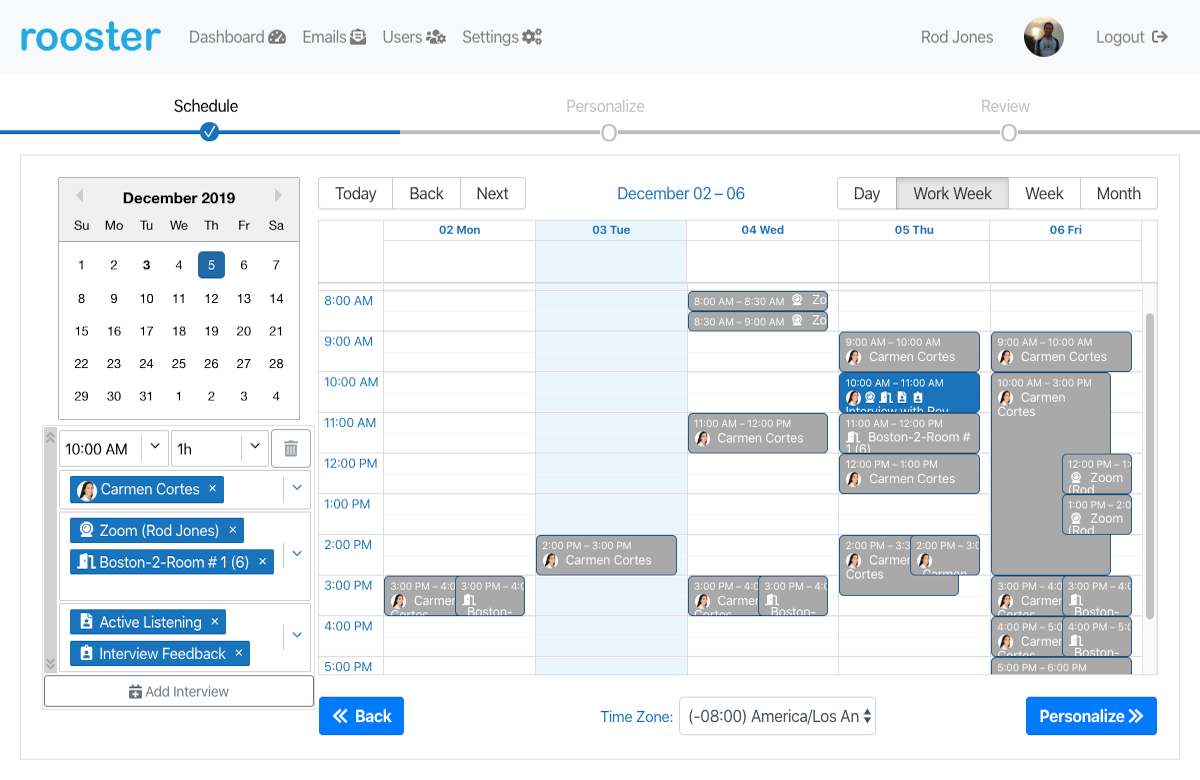Switch the calendar to Day view
Viewport: 1200px width, 780px height.
point(866,193)
